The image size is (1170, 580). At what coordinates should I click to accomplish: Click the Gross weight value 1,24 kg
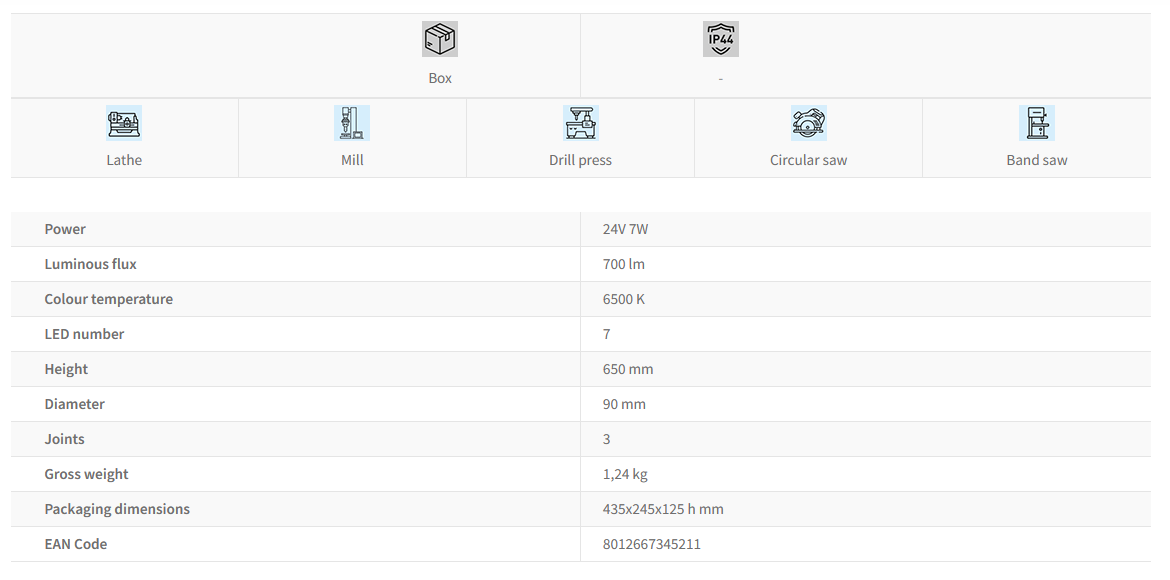click(x=625, y=474)
